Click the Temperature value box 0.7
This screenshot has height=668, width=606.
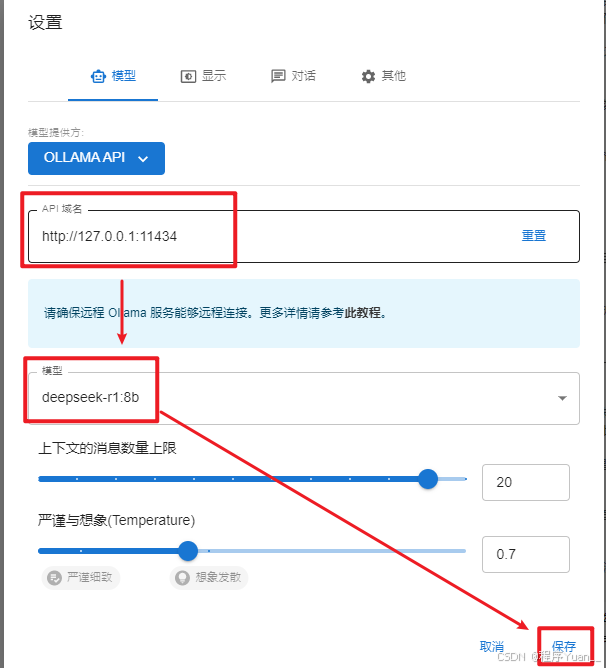(526, 554)
